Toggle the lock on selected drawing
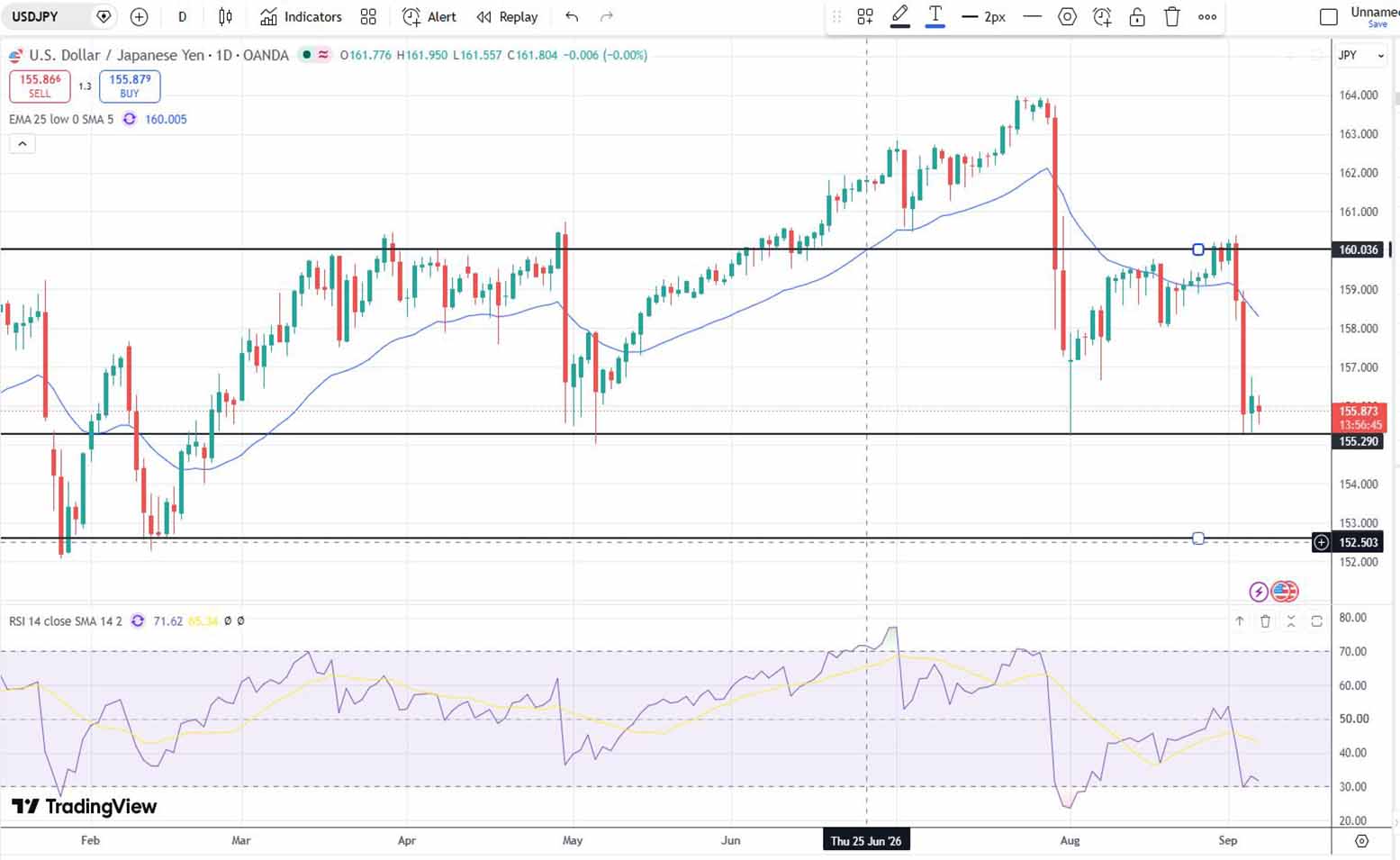 (x=1137, y=16)
